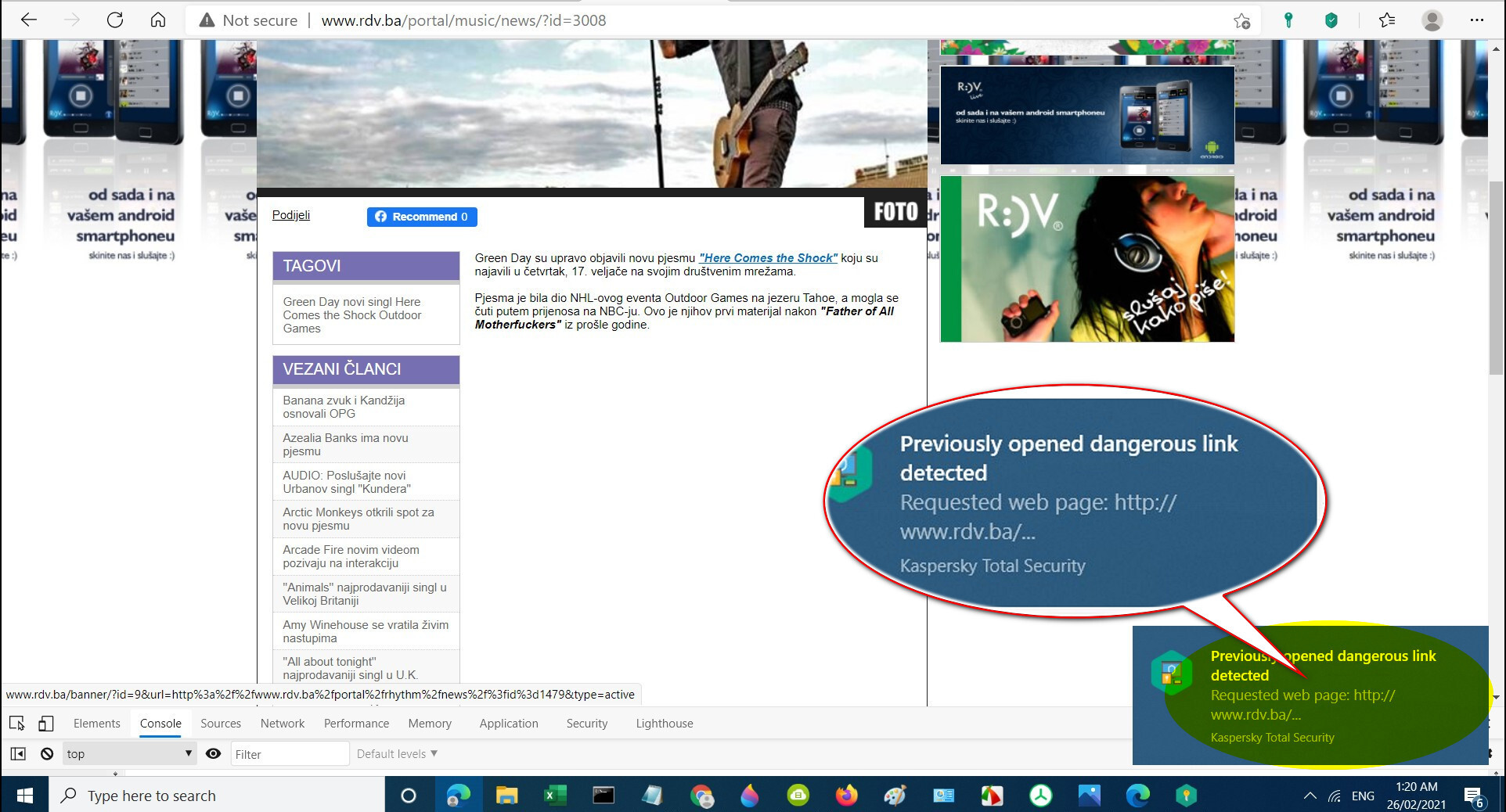Open article about Urbanov singl Kundera
The width and height of the screenshot is (1506, 812).
[x=347, y=482]
